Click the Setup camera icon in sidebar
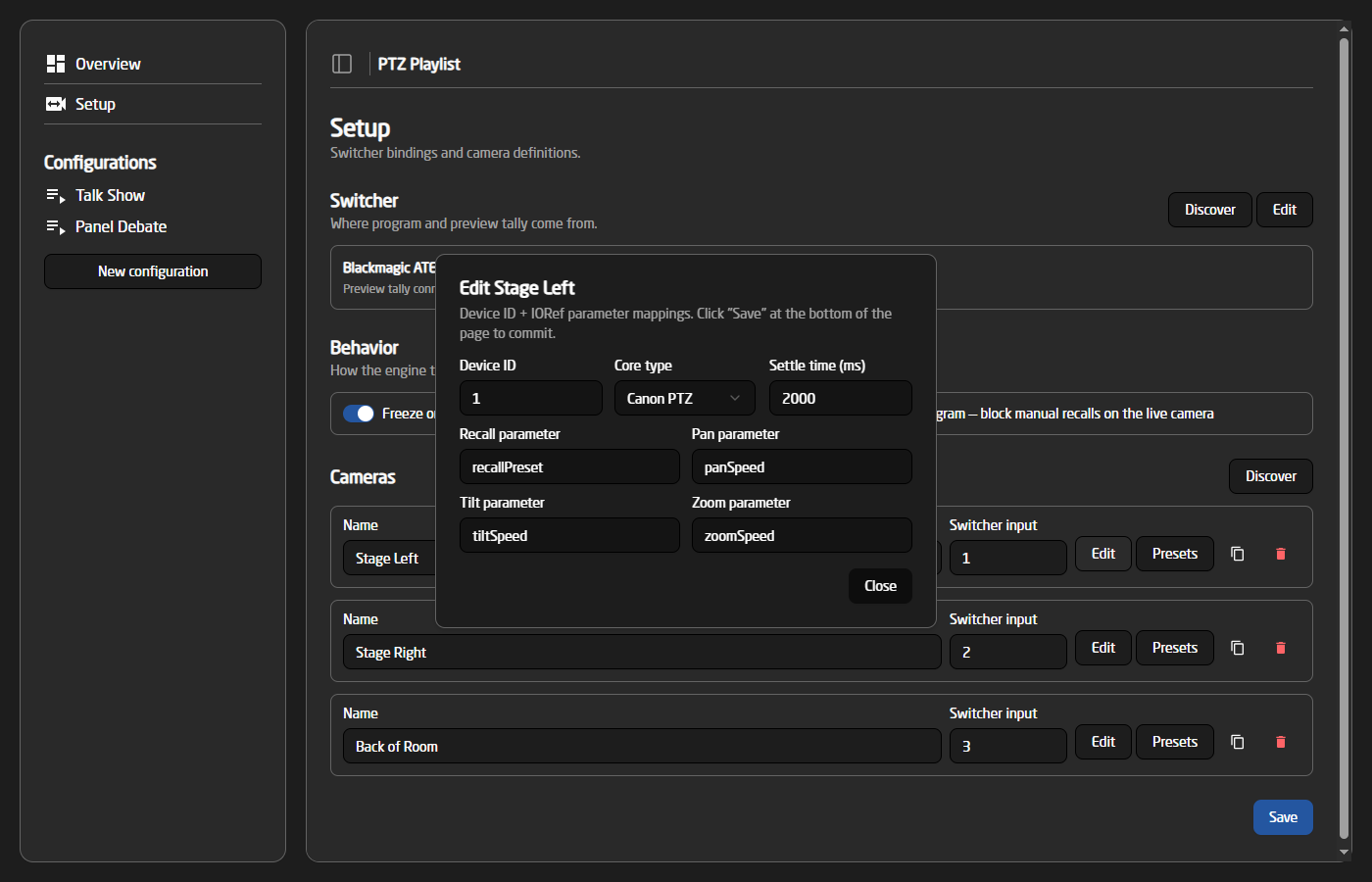This screenshot has width=1372, height=882. click(x=56, y=104)
